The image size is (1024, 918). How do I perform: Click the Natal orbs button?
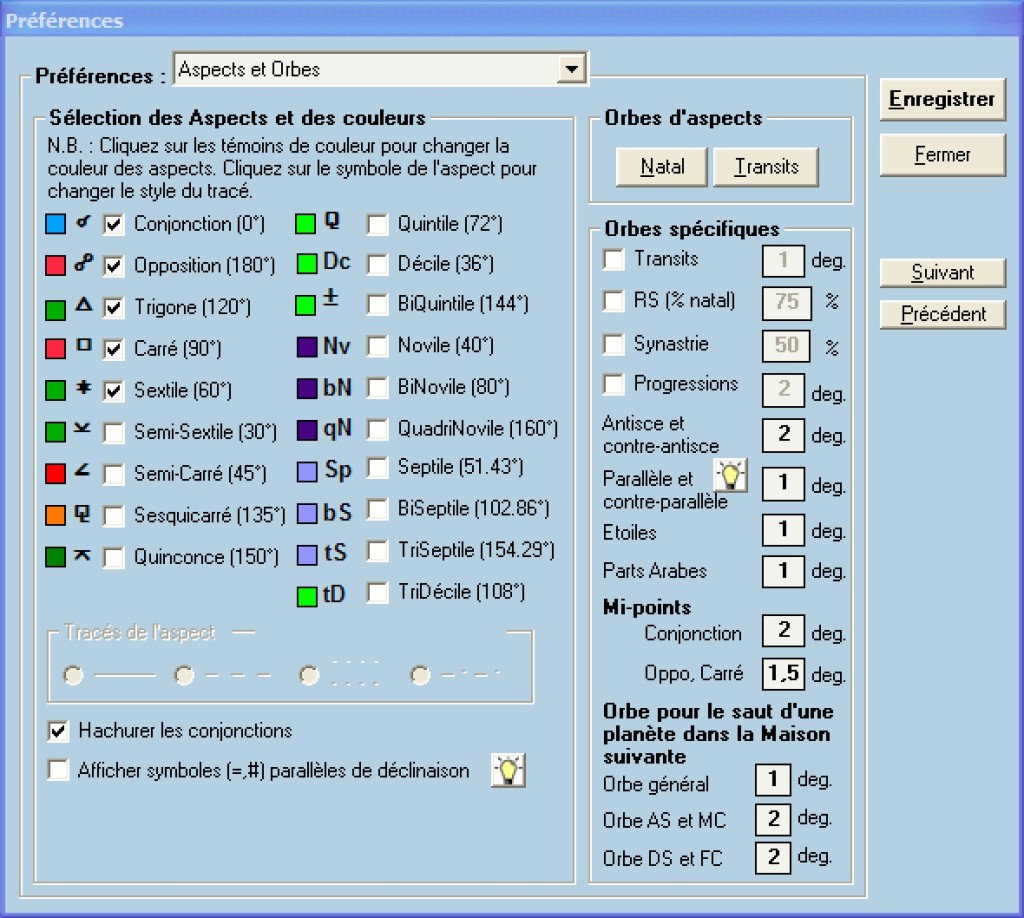pos(661,166)
